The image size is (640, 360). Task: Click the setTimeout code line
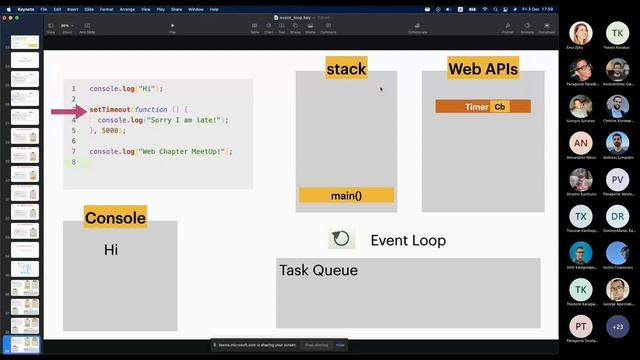(x=139, y=109)
